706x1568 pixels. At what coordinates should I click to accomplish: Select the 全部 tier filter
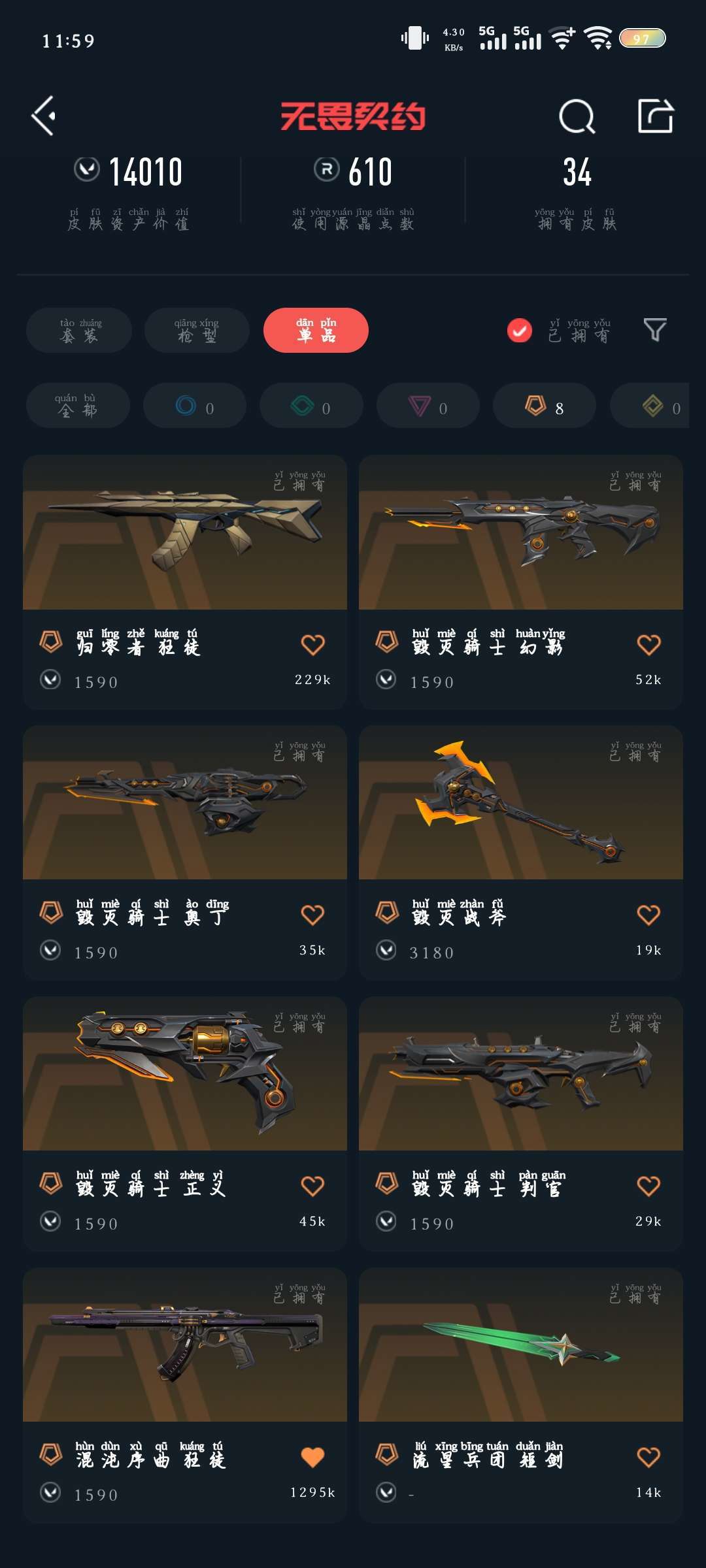pyautogui.click(x=78, y=406)
